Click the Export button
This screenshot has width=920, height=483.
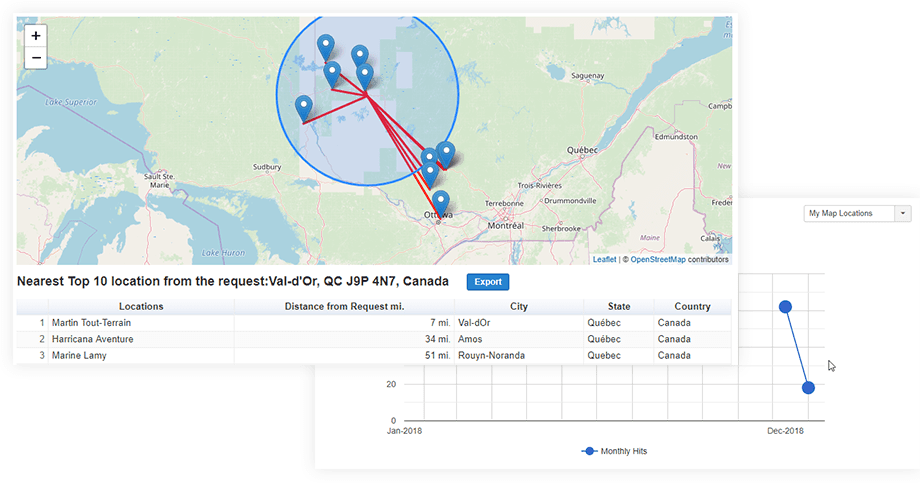coord(487,282)
